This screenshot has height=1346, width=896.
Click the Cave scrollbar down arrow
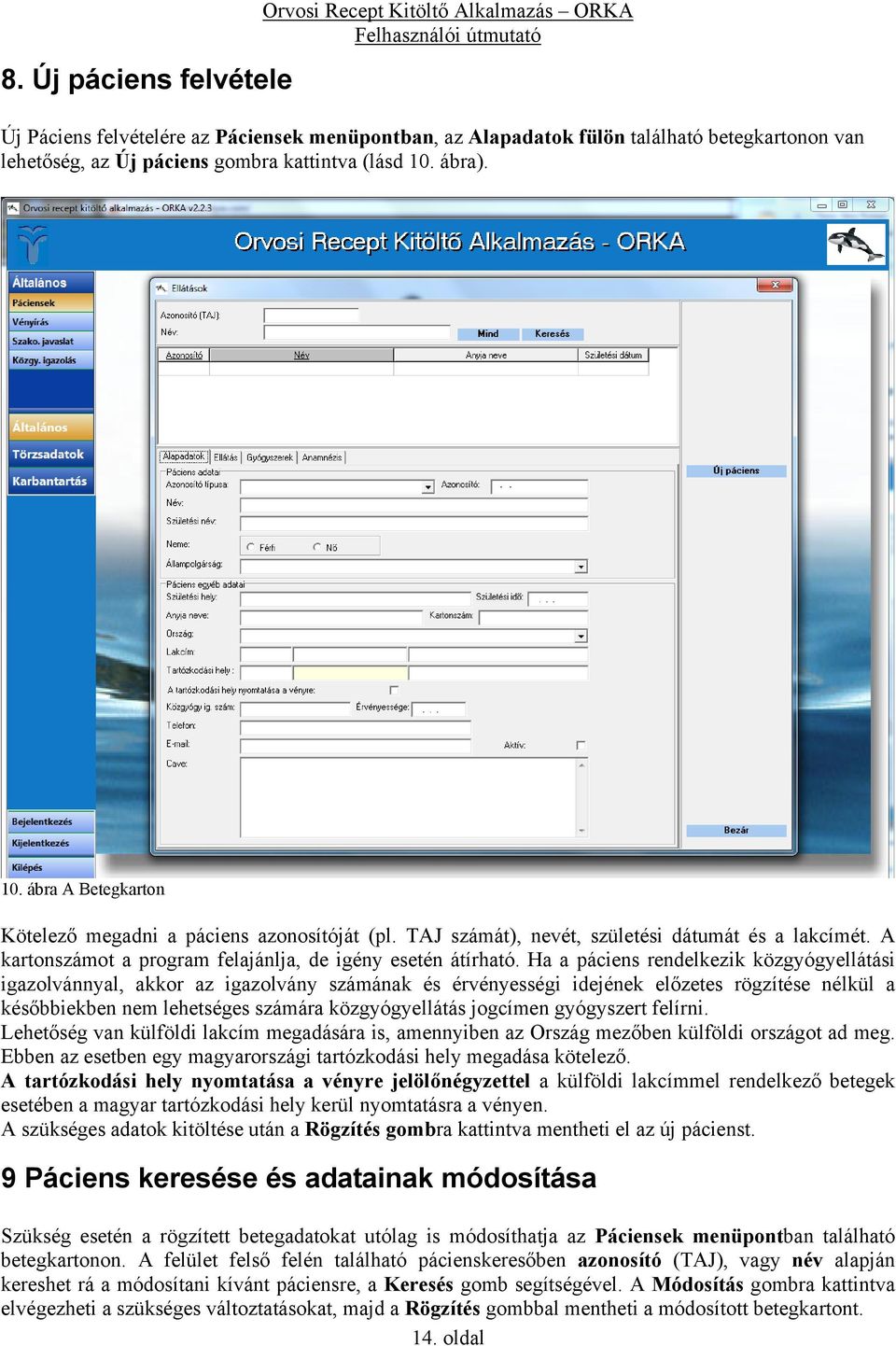pos(582,830)
